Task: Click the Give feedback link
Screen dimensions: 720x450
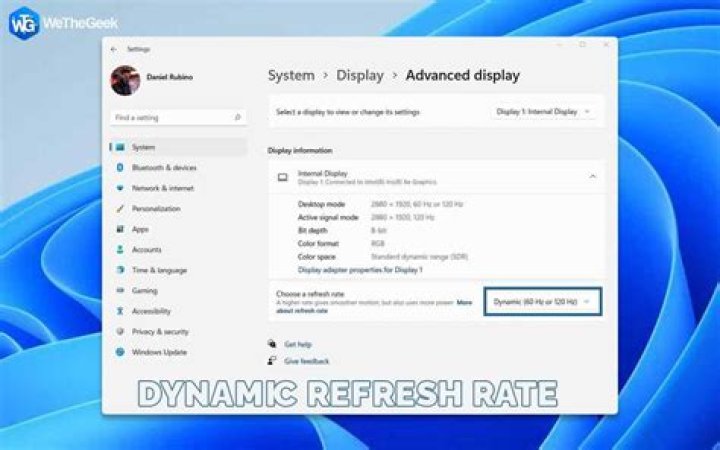Action: tap(307, 361)
